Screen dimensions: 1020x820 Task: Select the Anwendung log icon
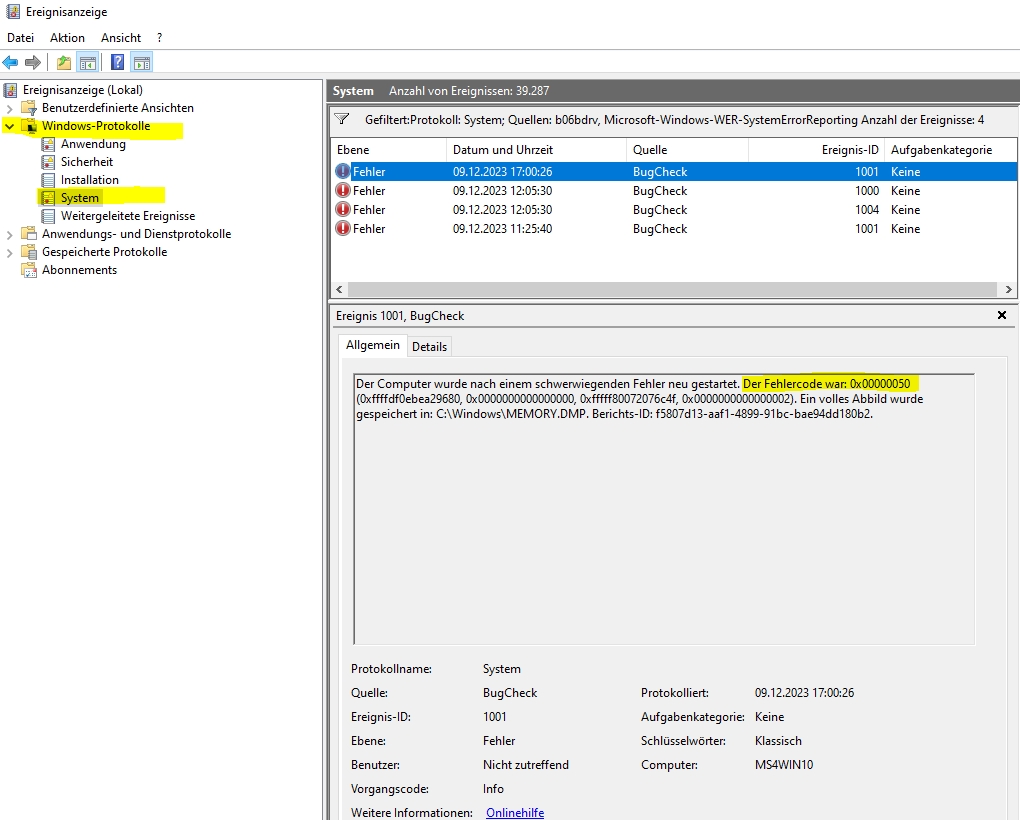click(x=46, y=143)
